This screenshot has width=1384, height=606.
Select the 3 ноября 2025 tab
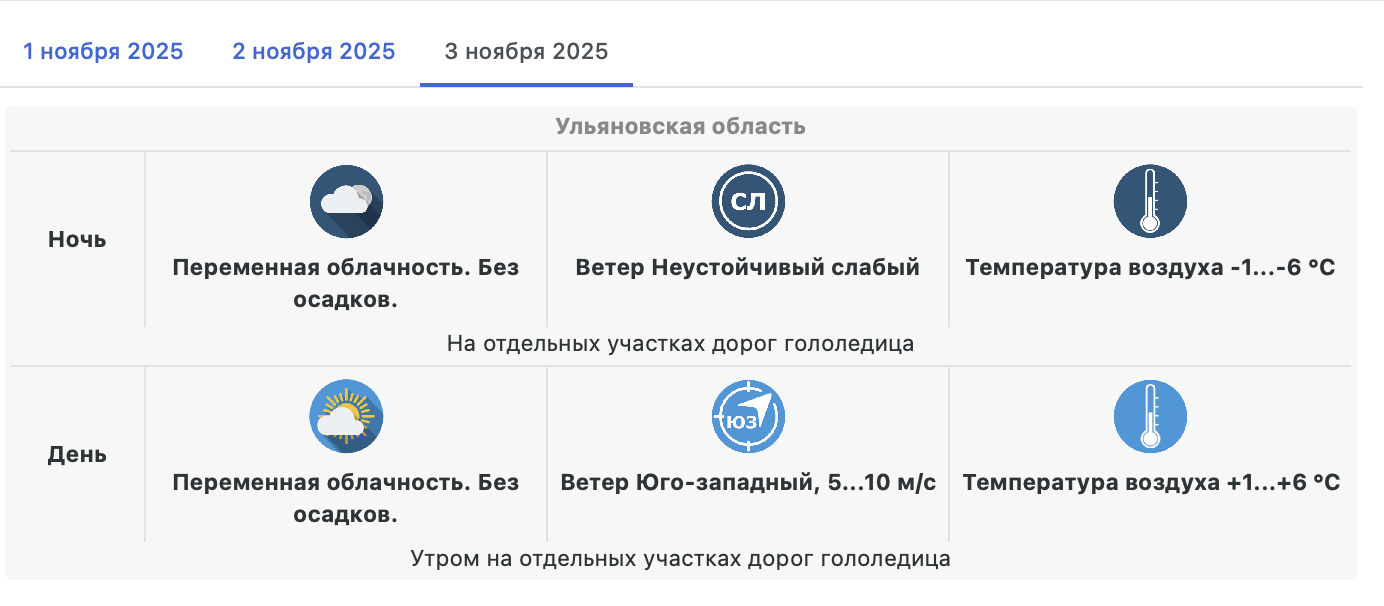526,51
